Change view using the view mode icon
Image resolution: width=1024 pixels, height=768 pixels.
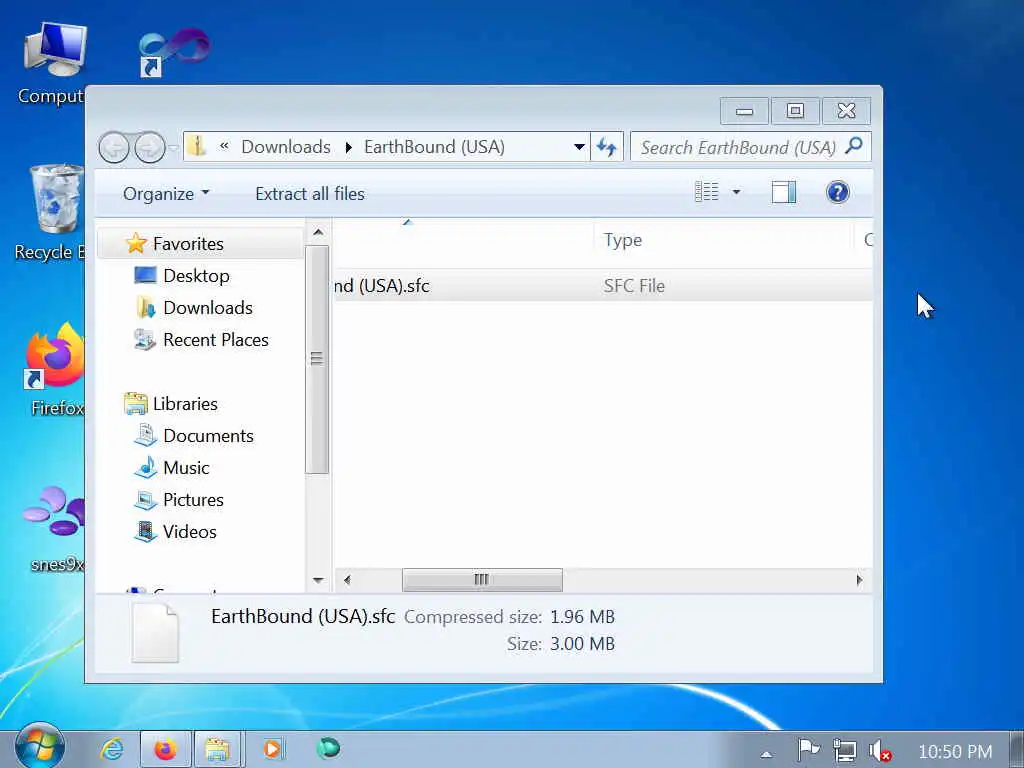point(707,192)
